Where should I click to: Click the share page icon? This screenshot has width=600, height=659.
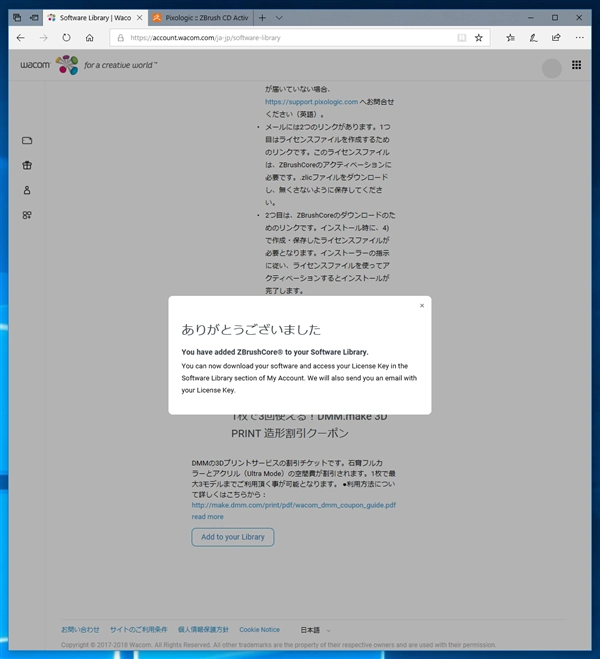tap(556, 38)
